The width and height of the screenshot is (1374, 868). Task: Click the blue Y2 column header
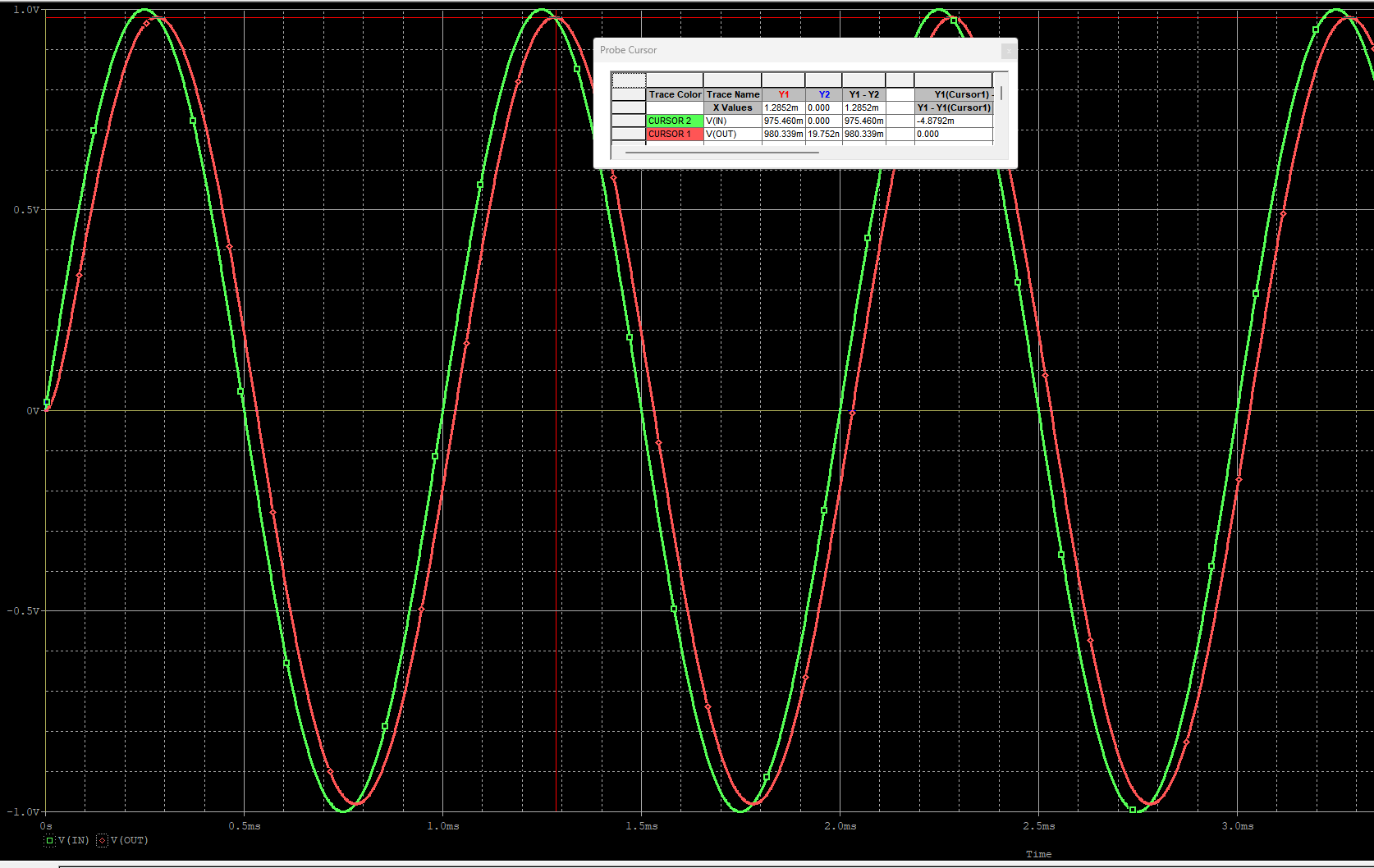(824, 94)
